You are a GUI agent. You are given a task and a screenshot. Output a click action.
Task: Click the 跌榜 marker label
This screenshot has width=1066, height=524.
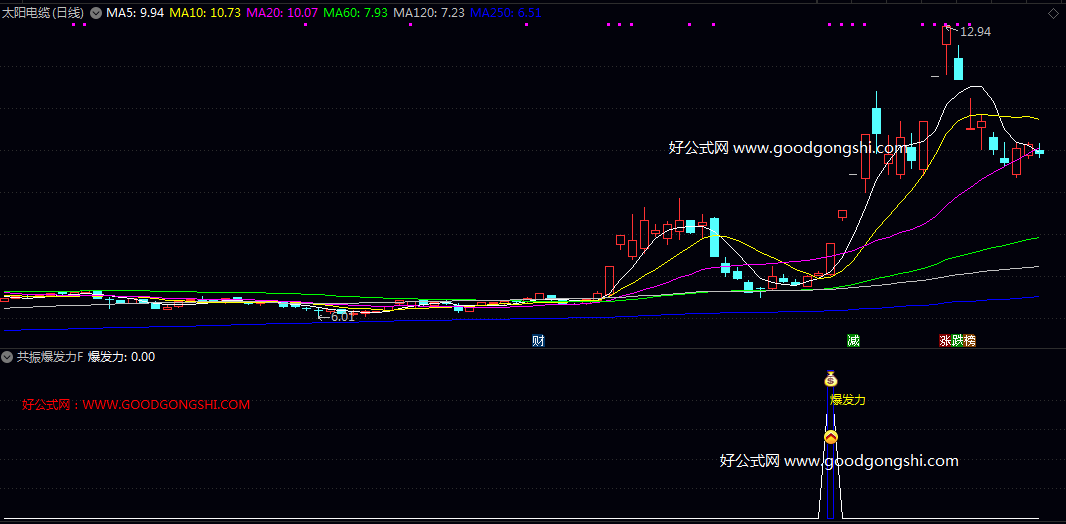[x=963, y=340]
